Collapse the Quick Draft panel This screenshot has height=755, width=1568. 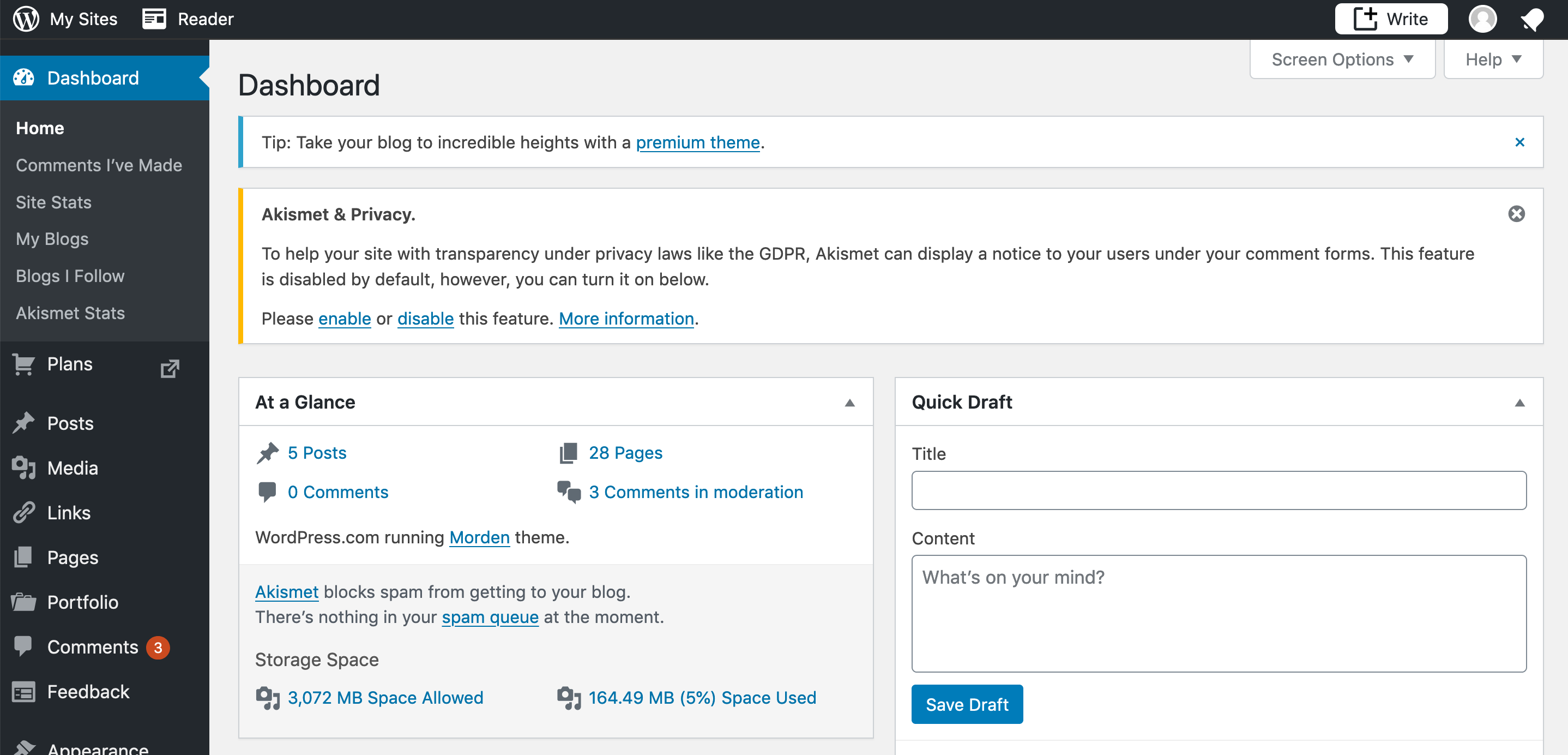pos(1519,403)
